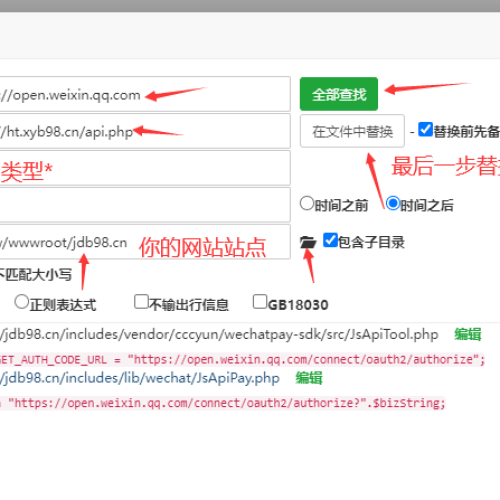Click the wwwroot/jdb98.cn directory field

[145, 242]
